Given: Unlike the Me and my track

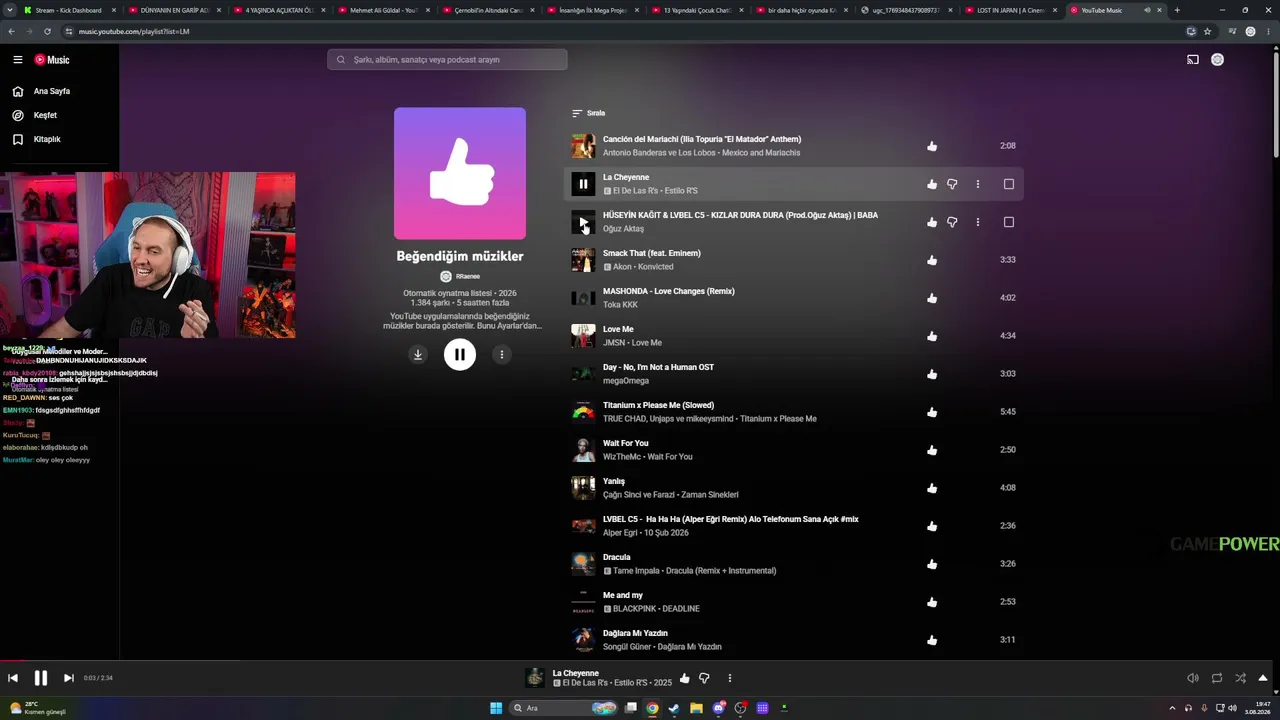Looking at the screenshot, I should [x=932, y=602].
